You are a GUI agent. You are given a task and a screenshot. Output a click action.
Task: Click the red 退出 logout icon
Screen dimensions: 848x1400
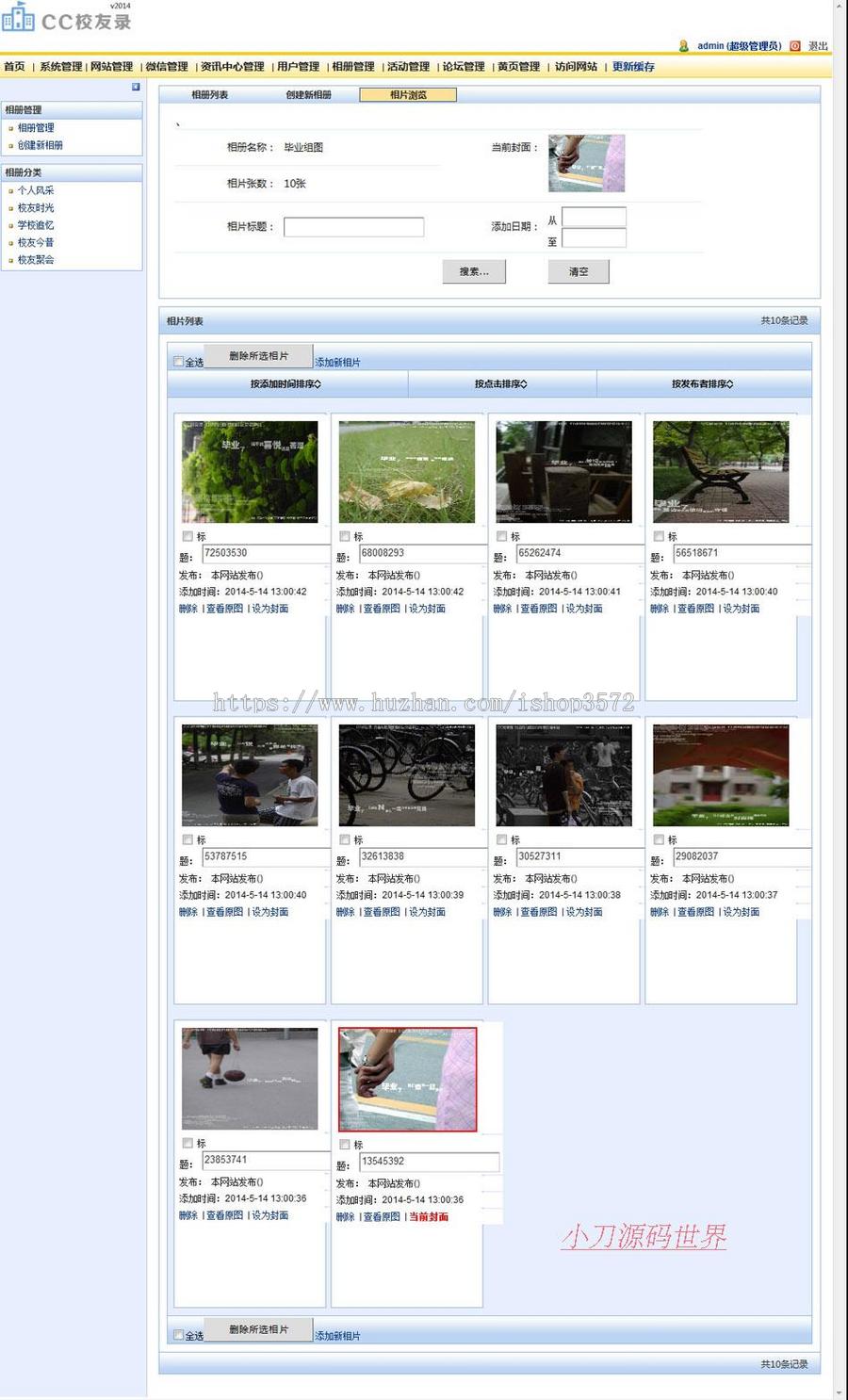point(795,46)
